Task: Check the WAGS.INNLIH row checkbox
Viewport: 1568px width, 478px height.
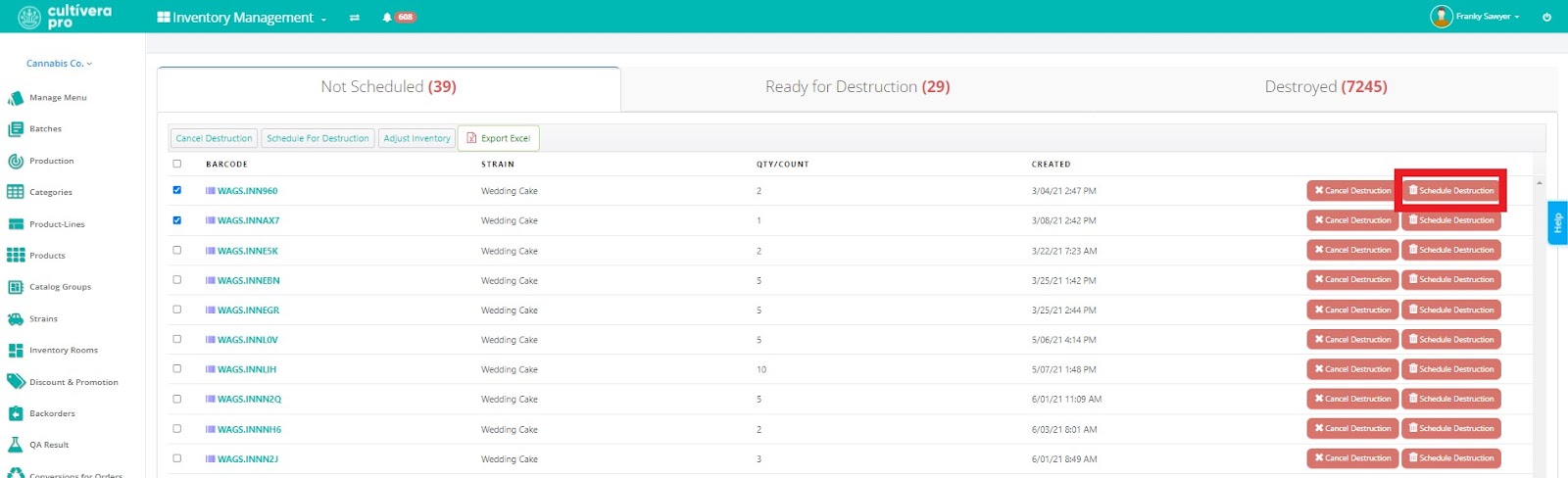Action: [x=177, y=368]
